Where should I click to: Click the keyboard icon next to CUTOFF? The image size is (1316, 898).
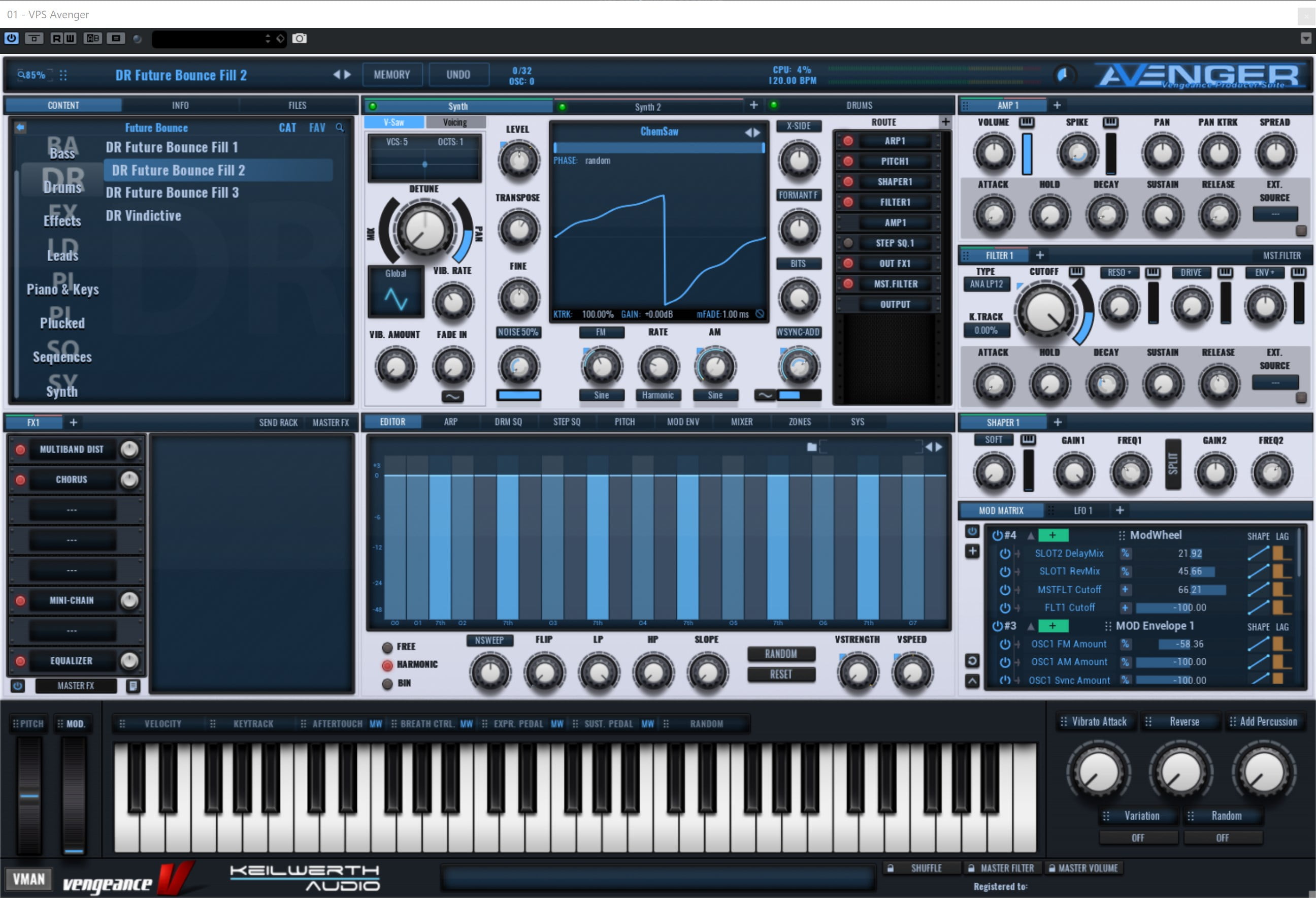click(x=1076, y=272)
